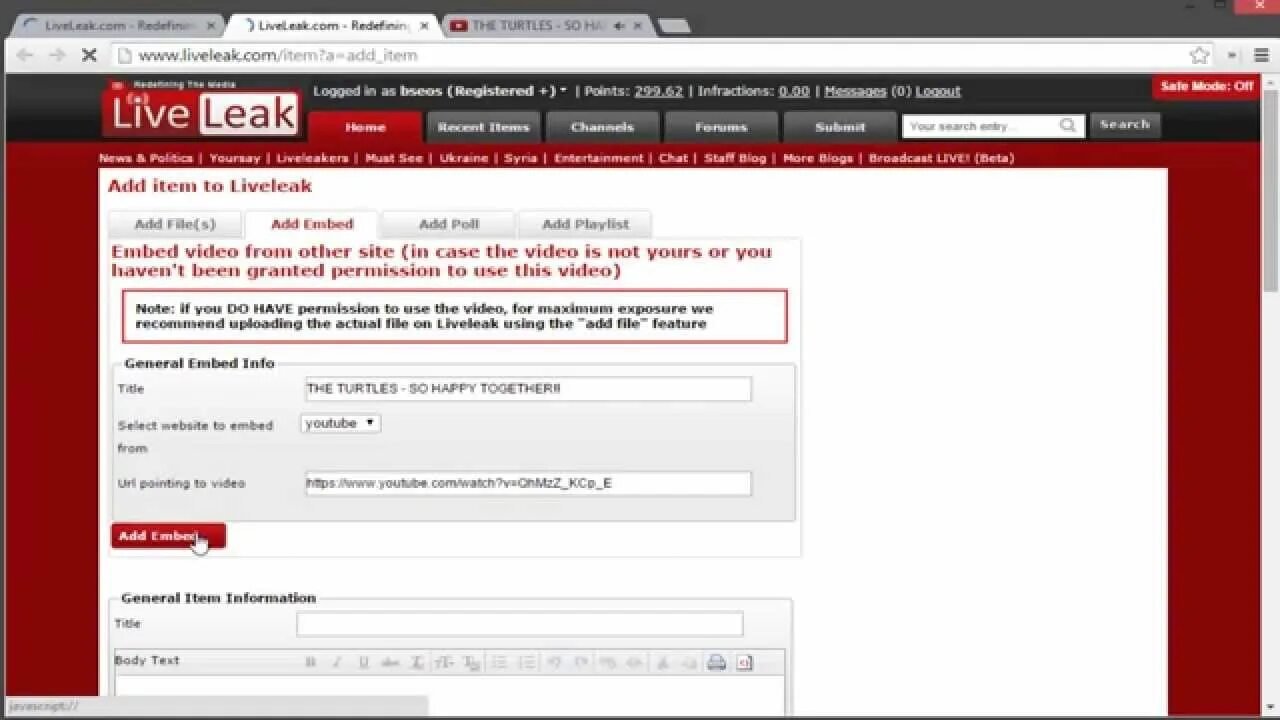The height and width of the screenshot is (720, 1280).
Task: Open the Chrome hamburger menu
Action: 1261,56
